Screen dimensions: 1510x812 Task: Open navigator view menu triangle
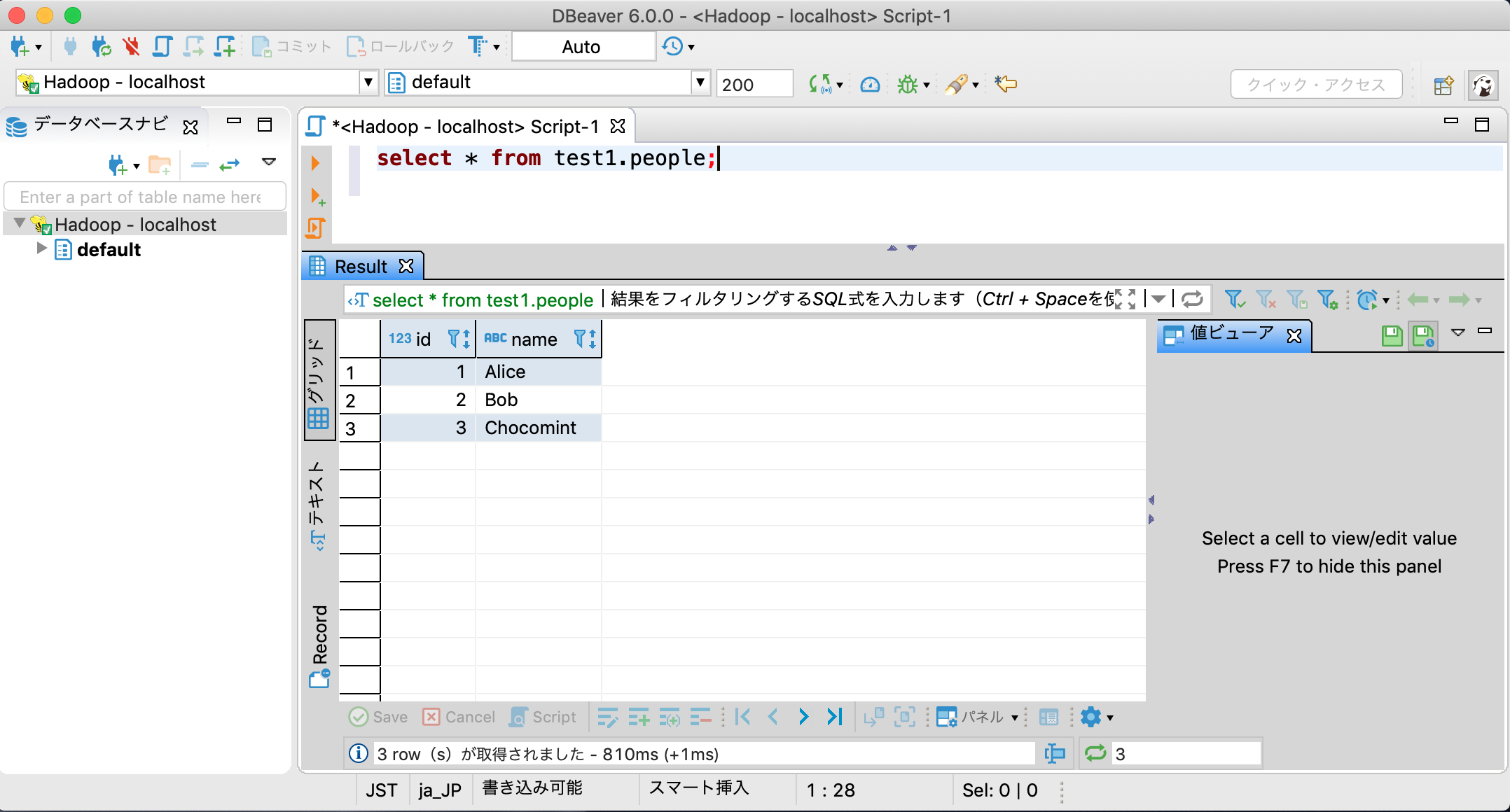[x=268, y=162]
